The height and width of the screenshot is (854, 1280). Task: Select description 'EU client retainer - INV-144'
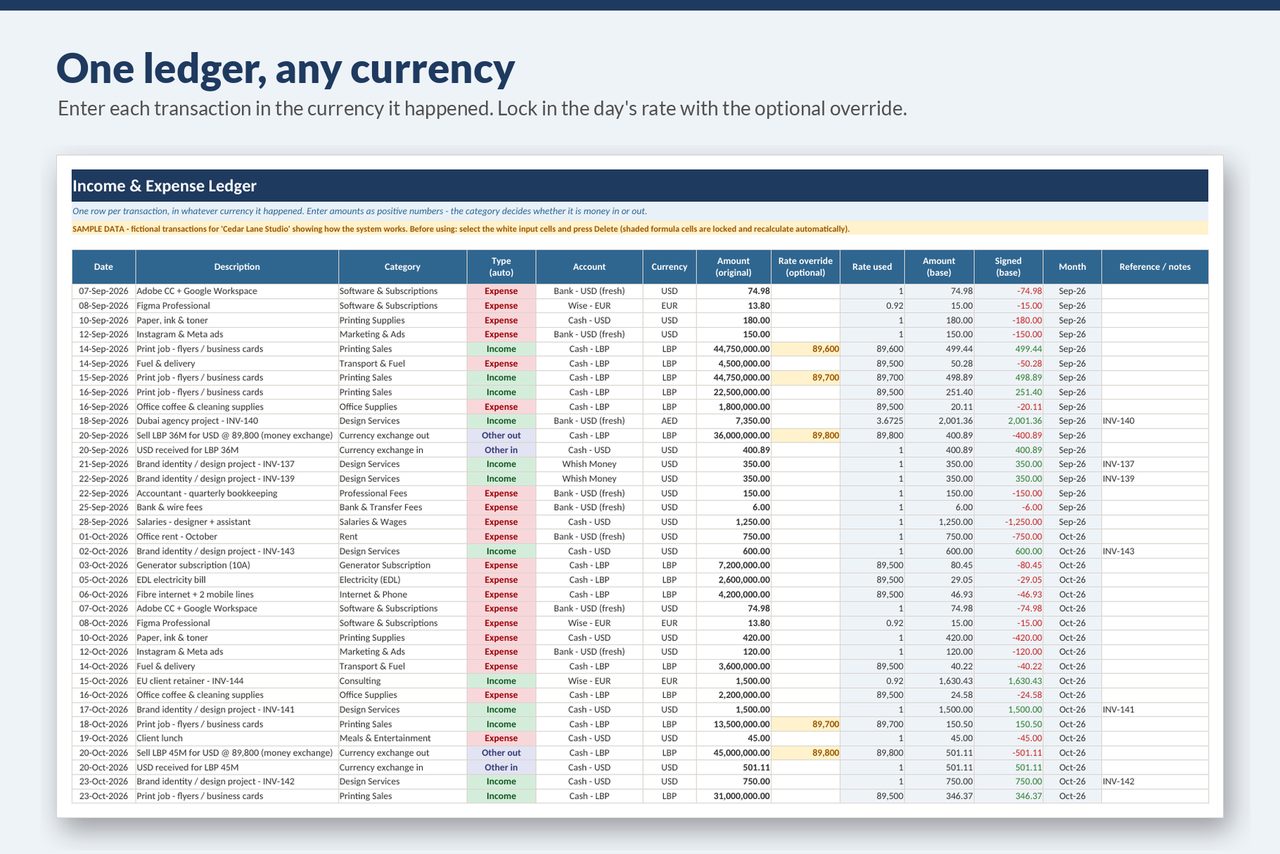[x=237, y=680]
